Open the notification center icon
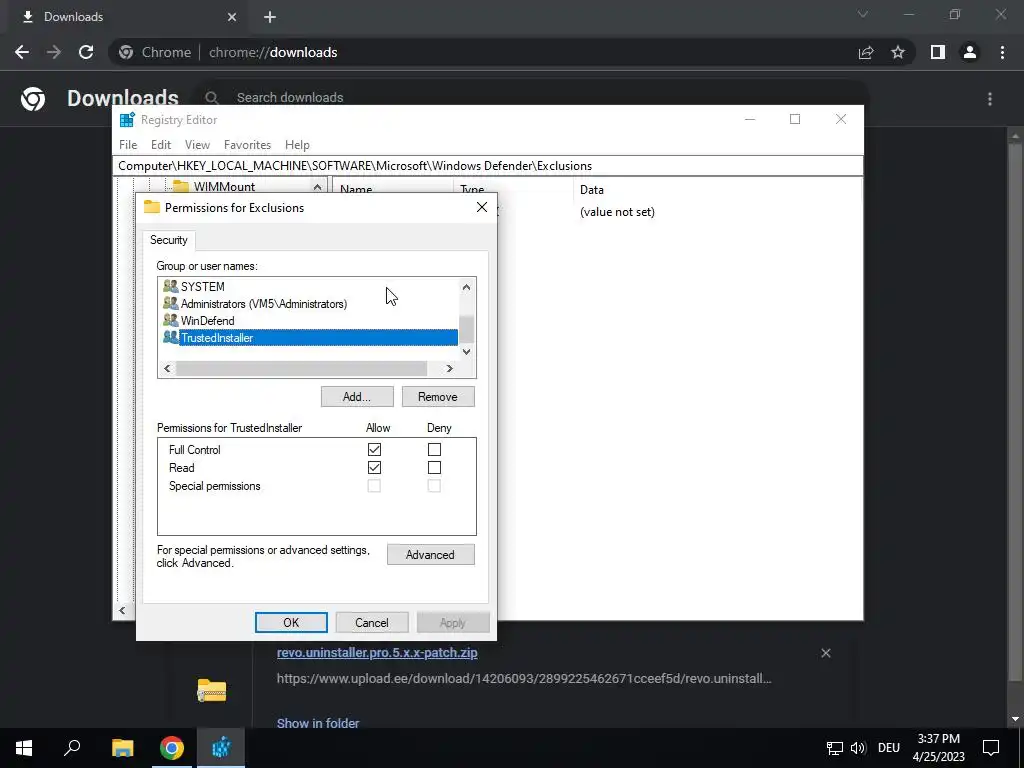The image size is (1024, 768). point(991,748)
